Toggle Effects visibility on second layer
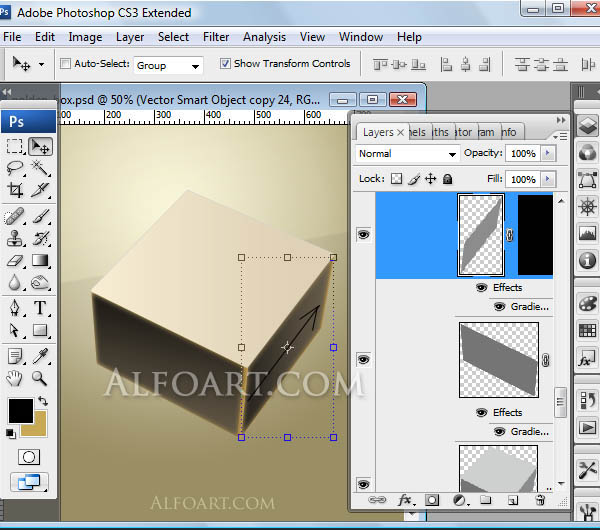 (x=481, y=412)
